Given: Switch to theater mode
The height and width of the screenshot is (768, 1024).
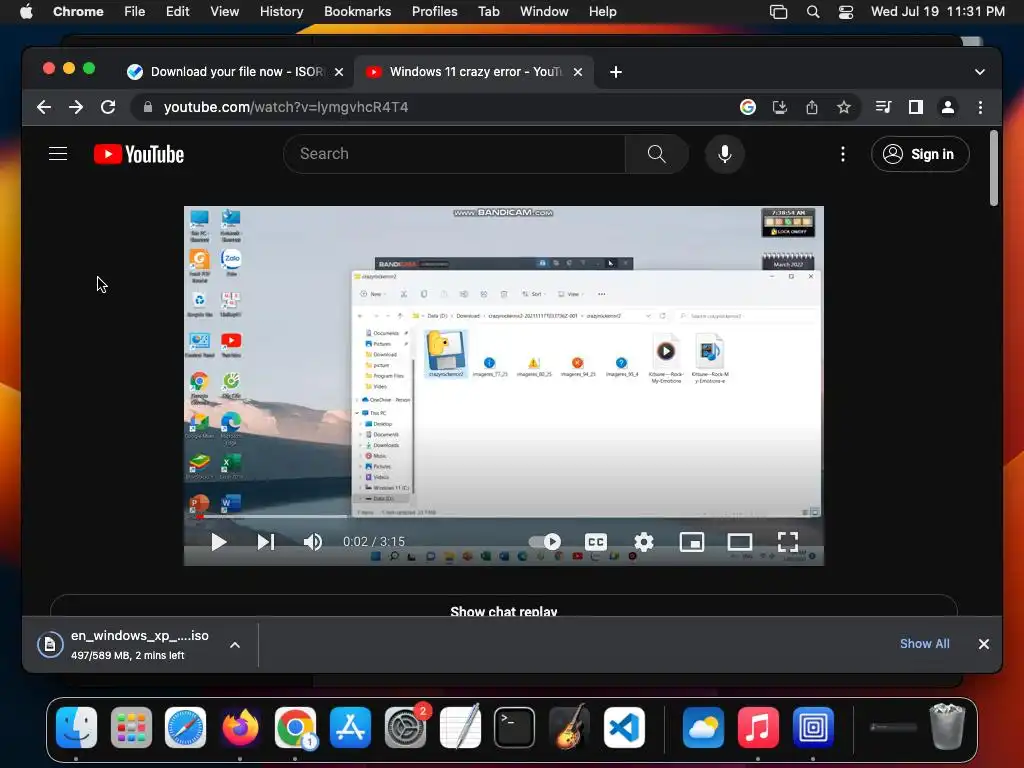Looking at the screenshot, I should pyautogui.click(x=740, y=542).
